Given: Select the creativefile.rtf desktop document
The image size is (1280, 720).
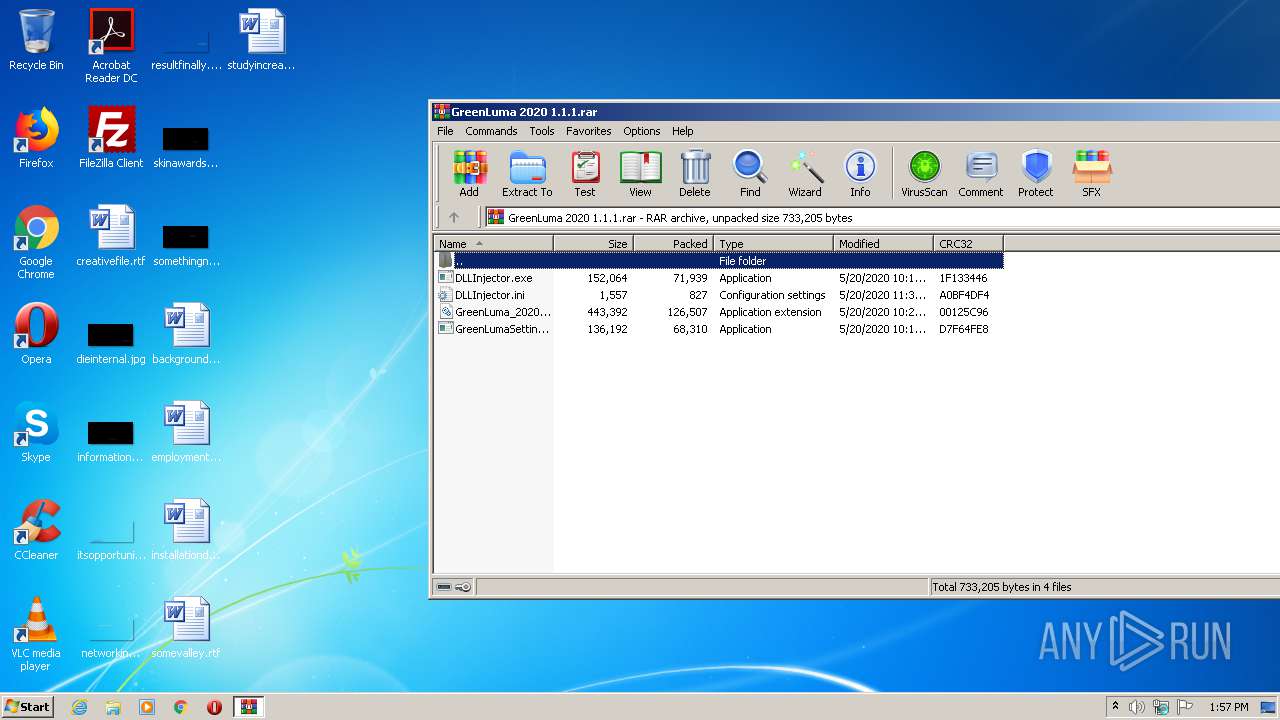Looking at the screenshot, I should point(111,236).
